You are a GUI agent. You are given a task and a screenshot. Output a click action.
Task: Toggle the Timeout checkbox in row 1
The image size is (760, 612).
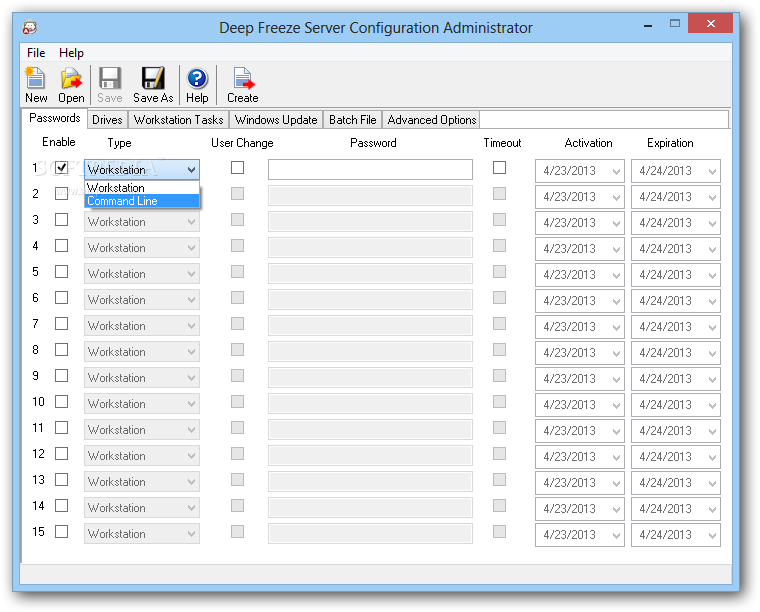499,168
